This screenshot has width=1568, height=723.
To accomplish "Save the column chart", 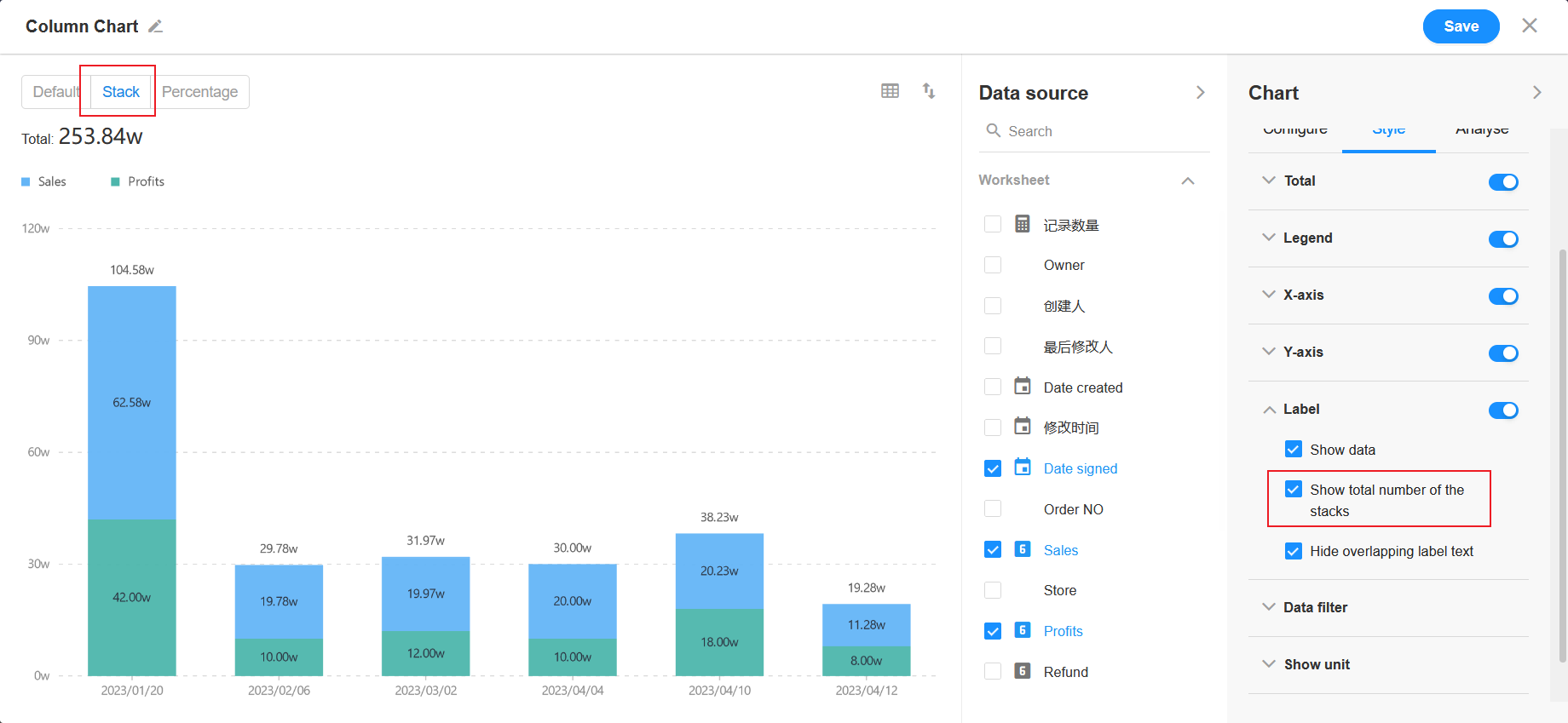I will [x=1460, y=26].
